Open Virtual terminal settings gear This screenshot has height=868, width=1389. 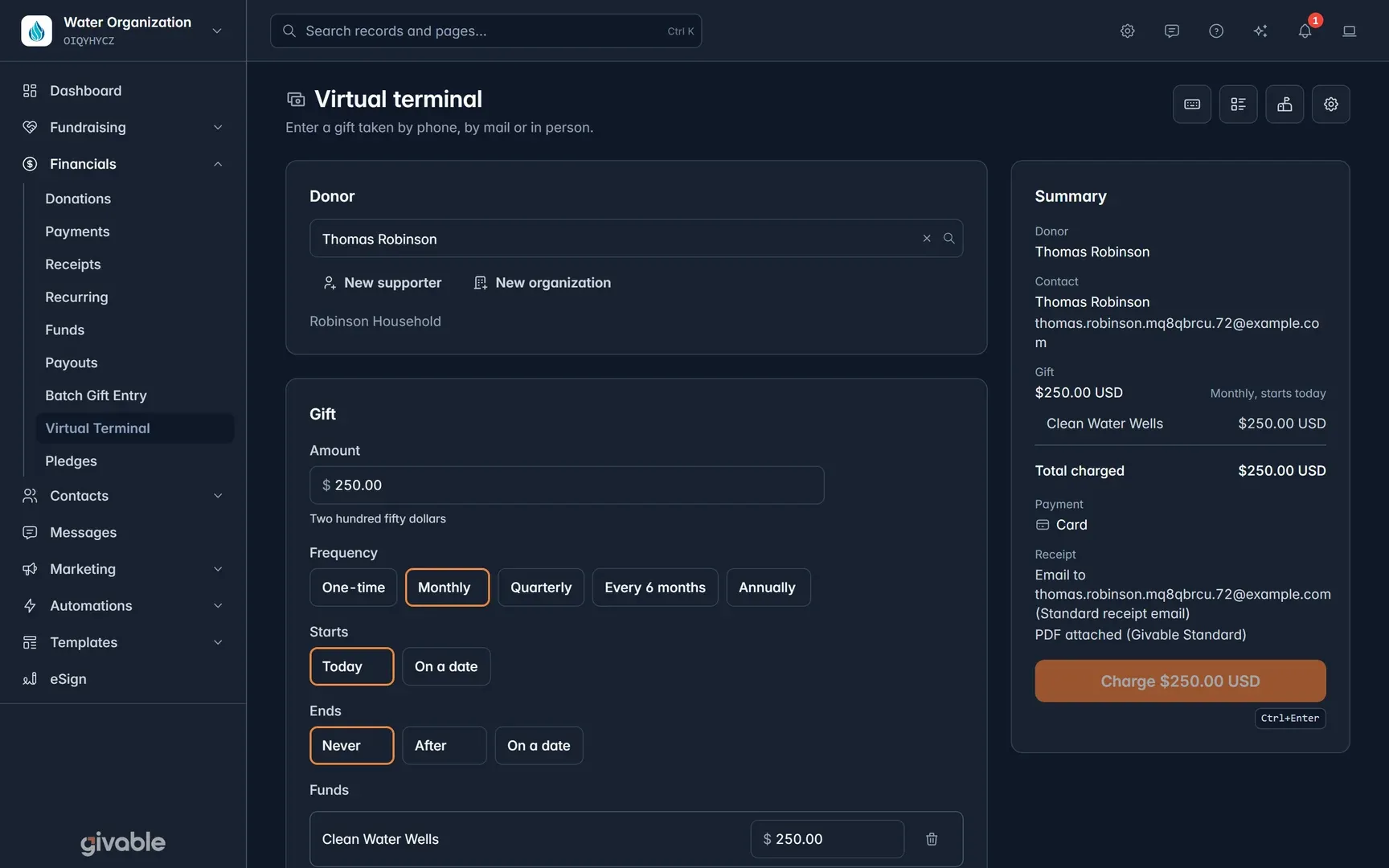[x=1330, y=104]
